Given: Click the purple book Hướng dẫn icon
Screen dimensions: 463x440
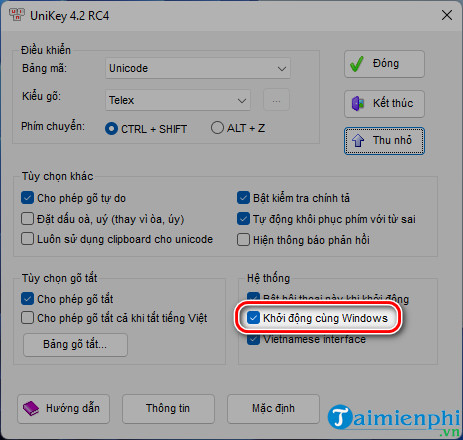Looking at the screenshot, I should click(31, 408).
